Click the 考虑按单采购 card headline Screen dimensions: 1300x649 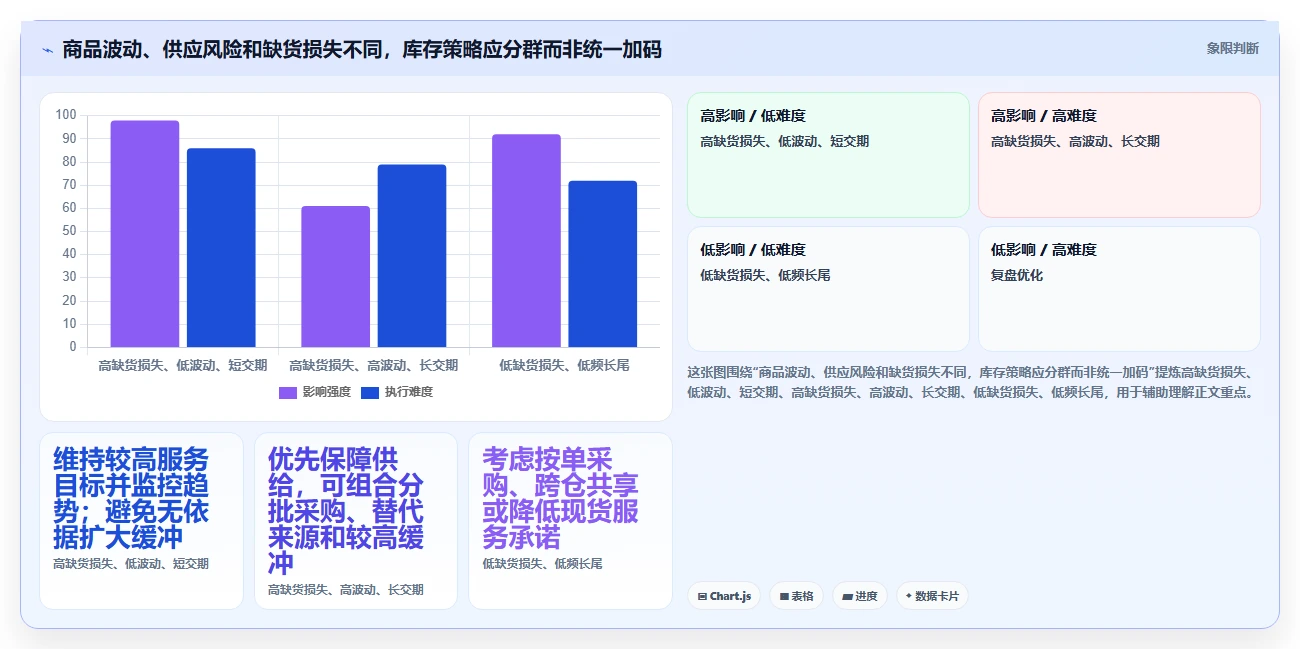coord(560,498)
